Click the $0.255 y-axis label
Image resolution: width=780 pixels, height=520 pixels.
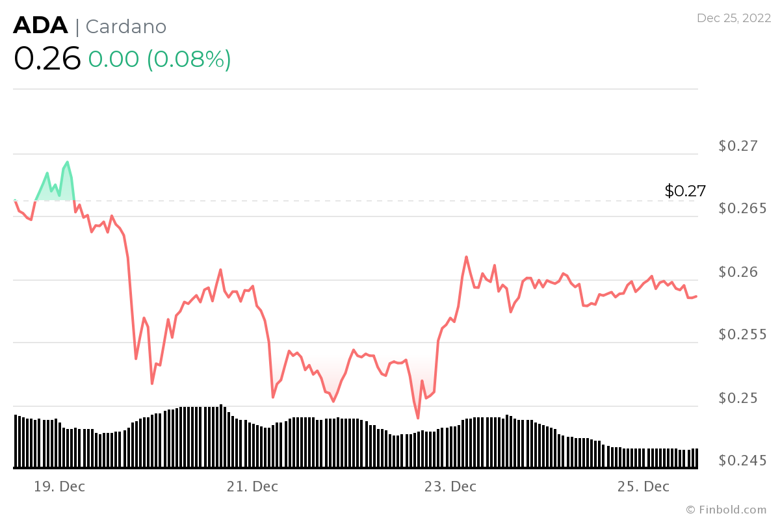[742, 335]
